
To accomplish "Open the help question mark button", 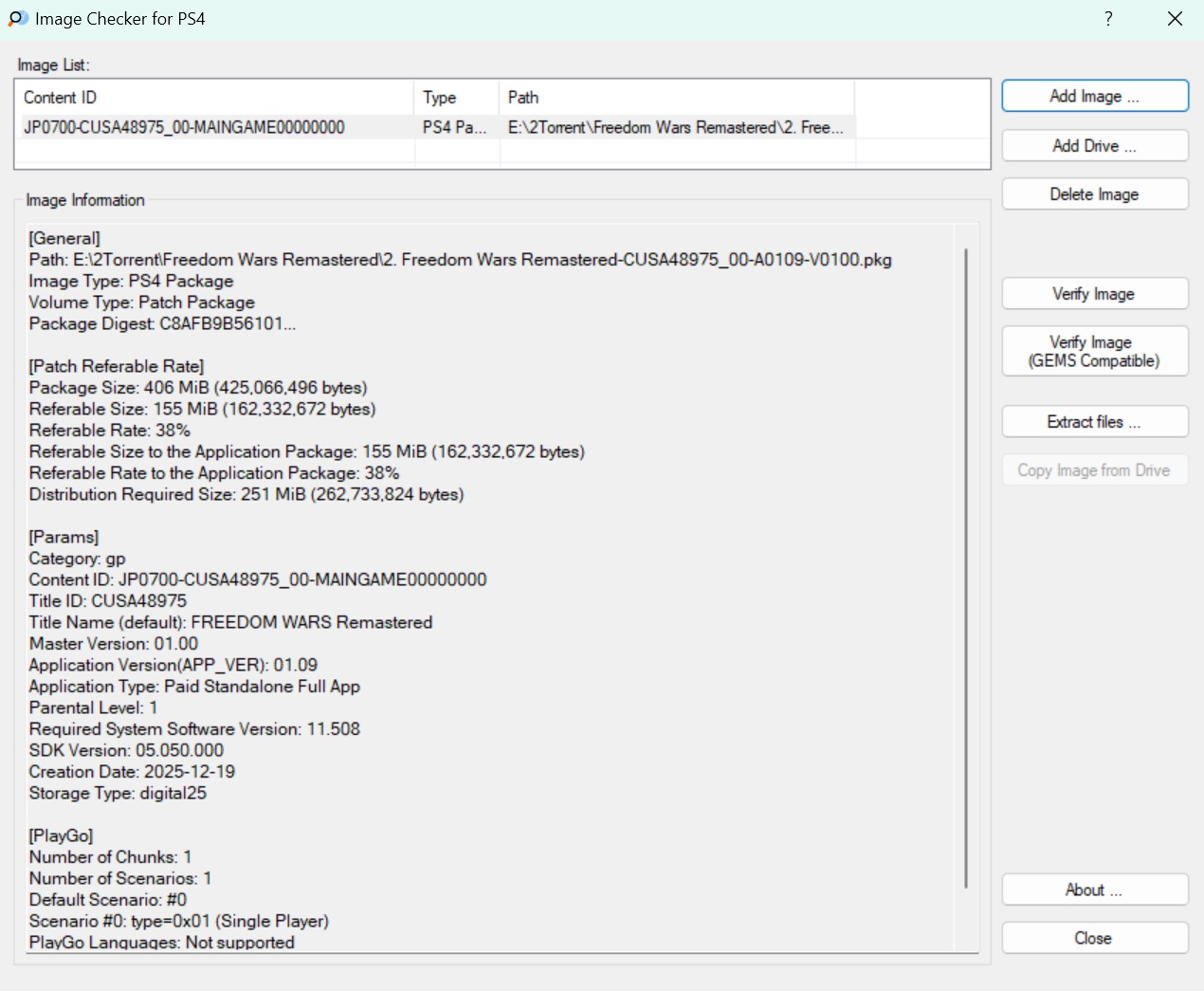I will (x=1108, y=19).
